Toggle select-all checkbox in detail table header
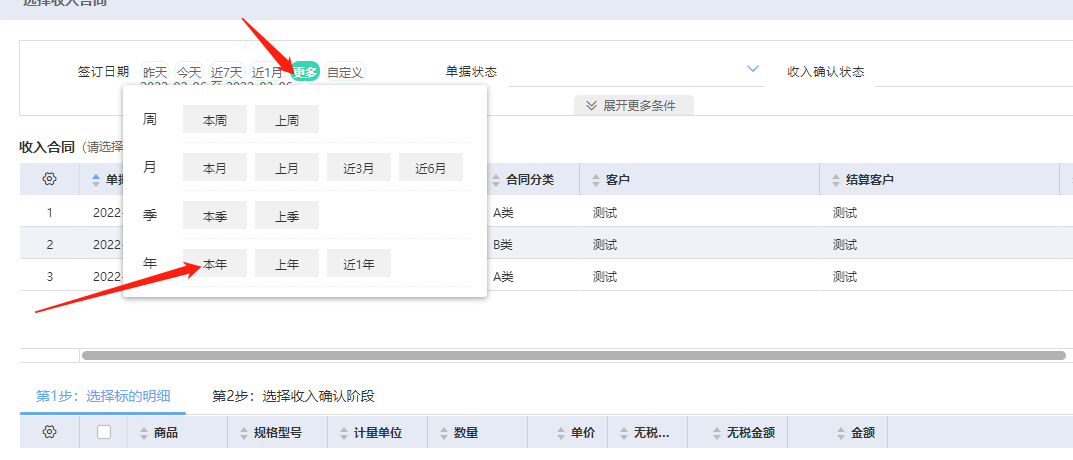This screenshot has width=1073, height=460. coord(104,432)
